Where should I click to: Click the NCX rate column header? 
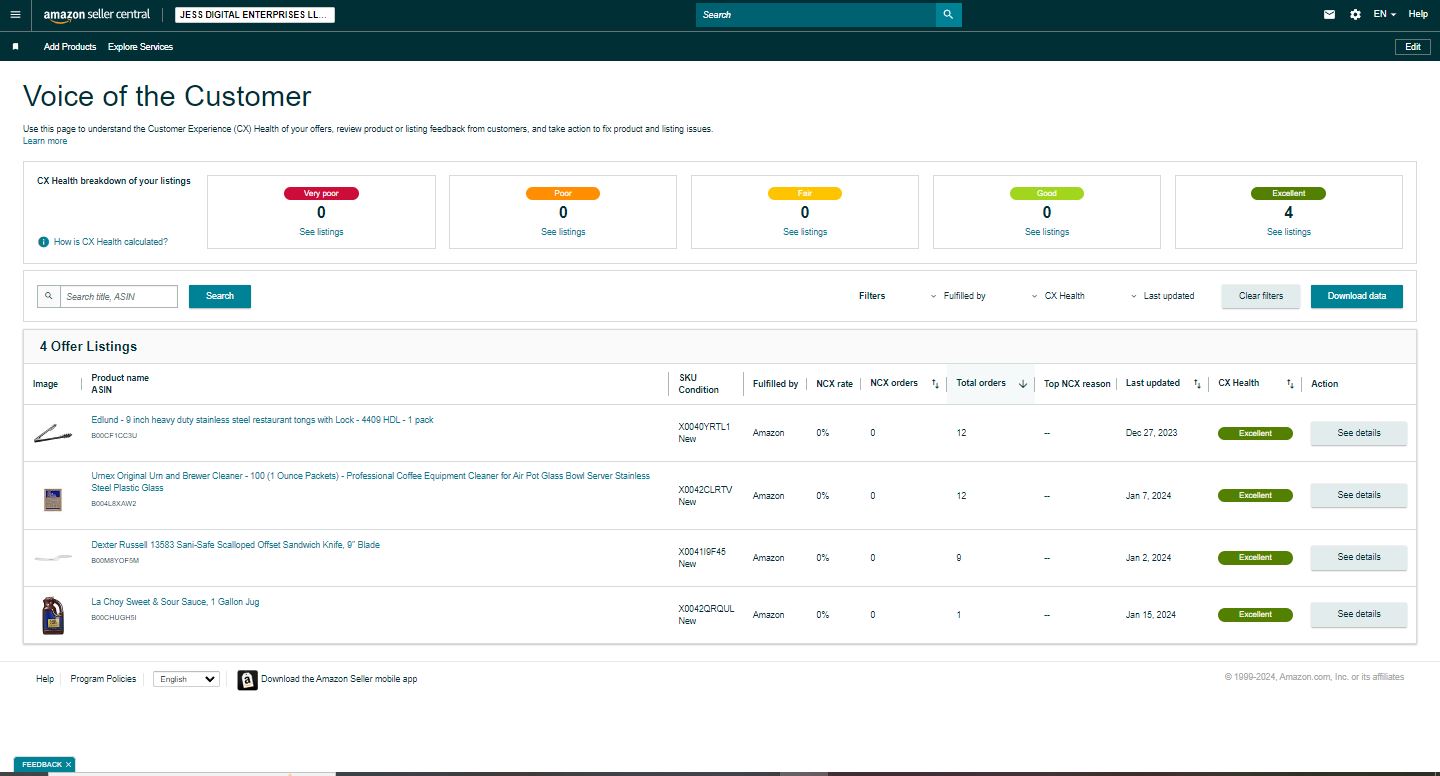click(834, 384)
